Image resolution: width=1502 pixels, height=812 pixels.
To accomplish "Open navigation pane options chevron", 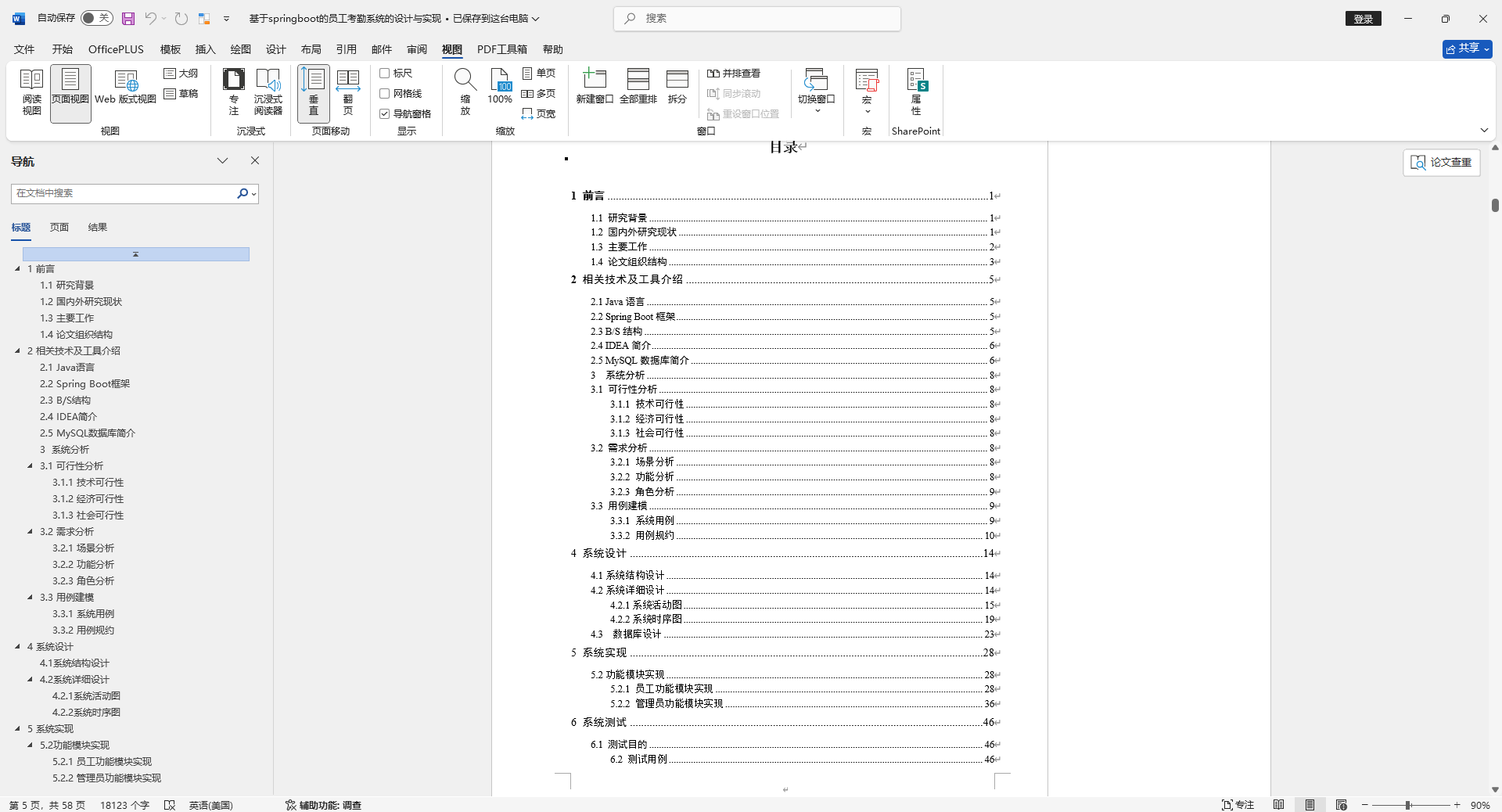I will 223,160.
